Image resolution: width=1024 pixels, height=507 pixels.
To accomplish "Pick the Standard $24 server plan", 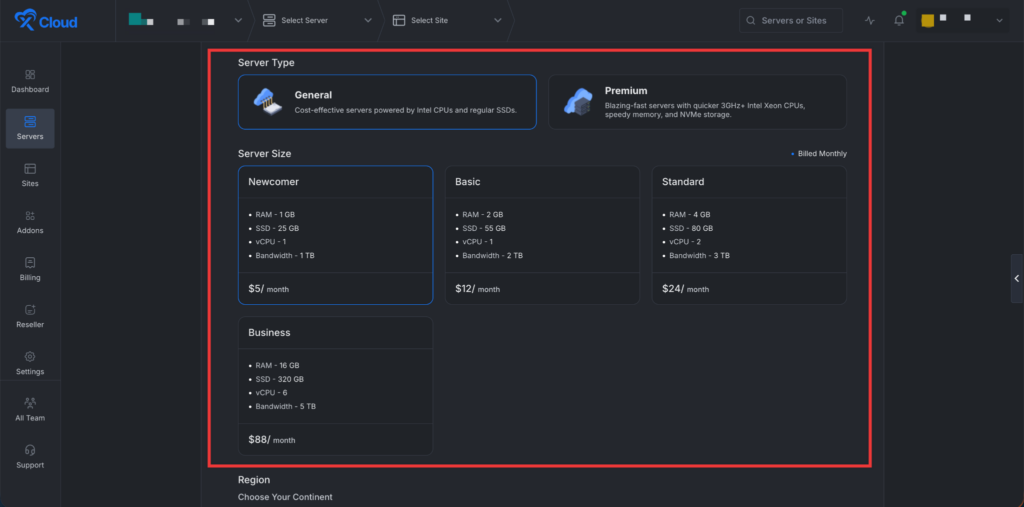I will click(x=749, y=235).
